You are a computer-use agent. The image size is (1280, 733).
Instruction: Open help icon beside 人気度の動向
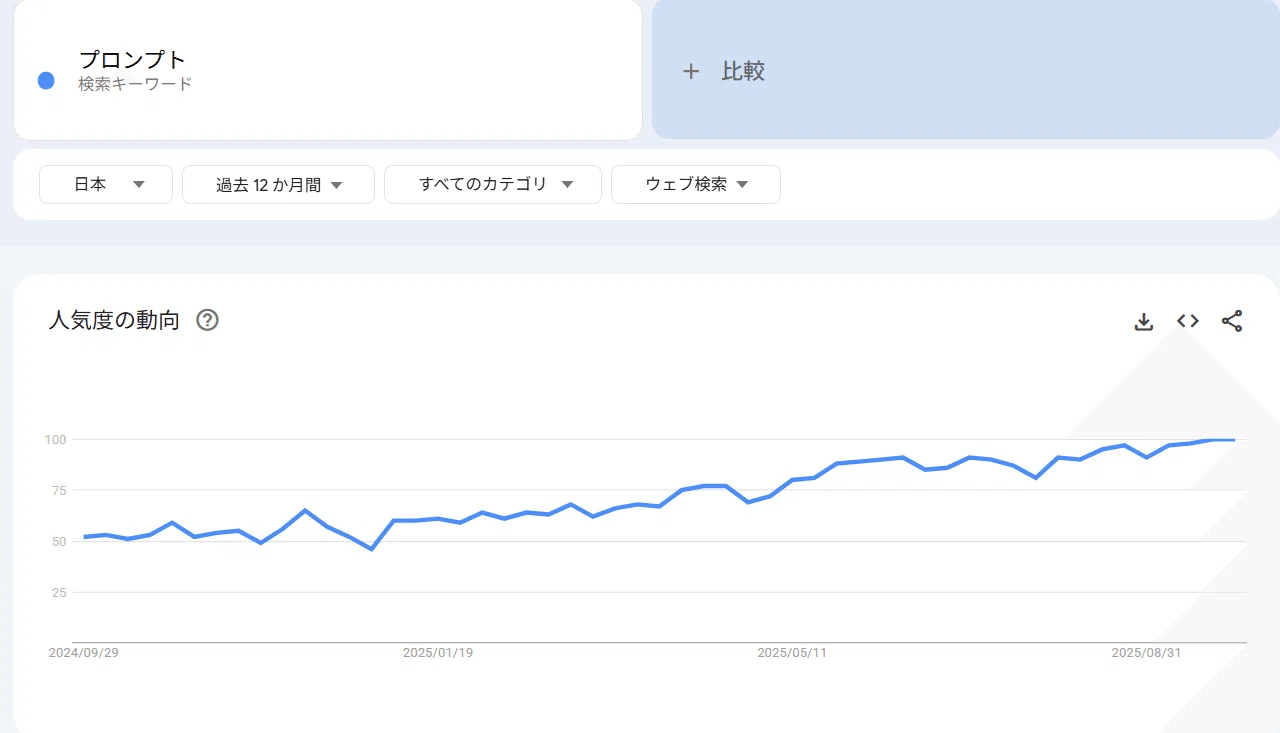207,320
